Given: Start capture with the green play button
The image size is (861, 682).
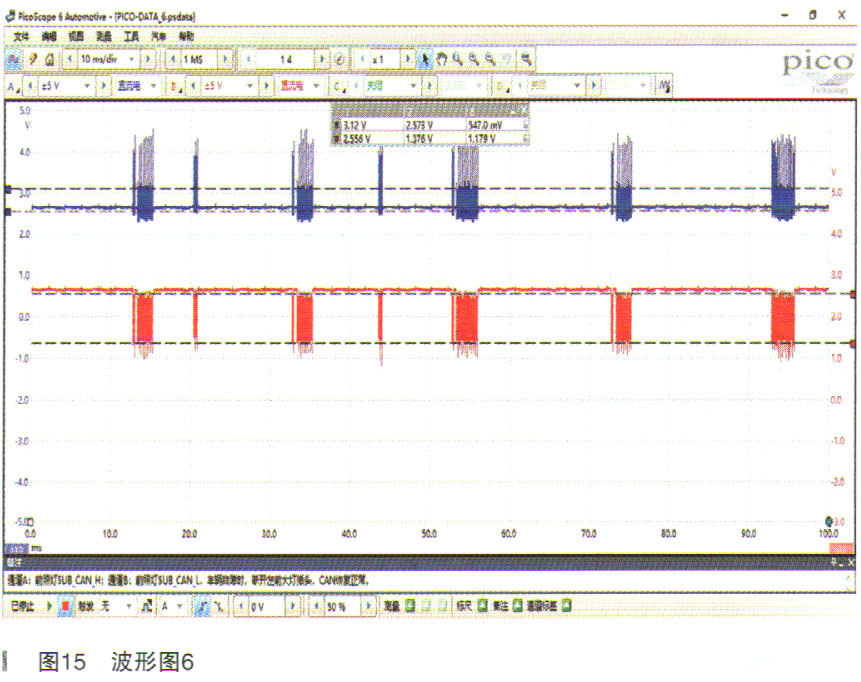Looking at the screenshot, I should click(x=49, y=606).
